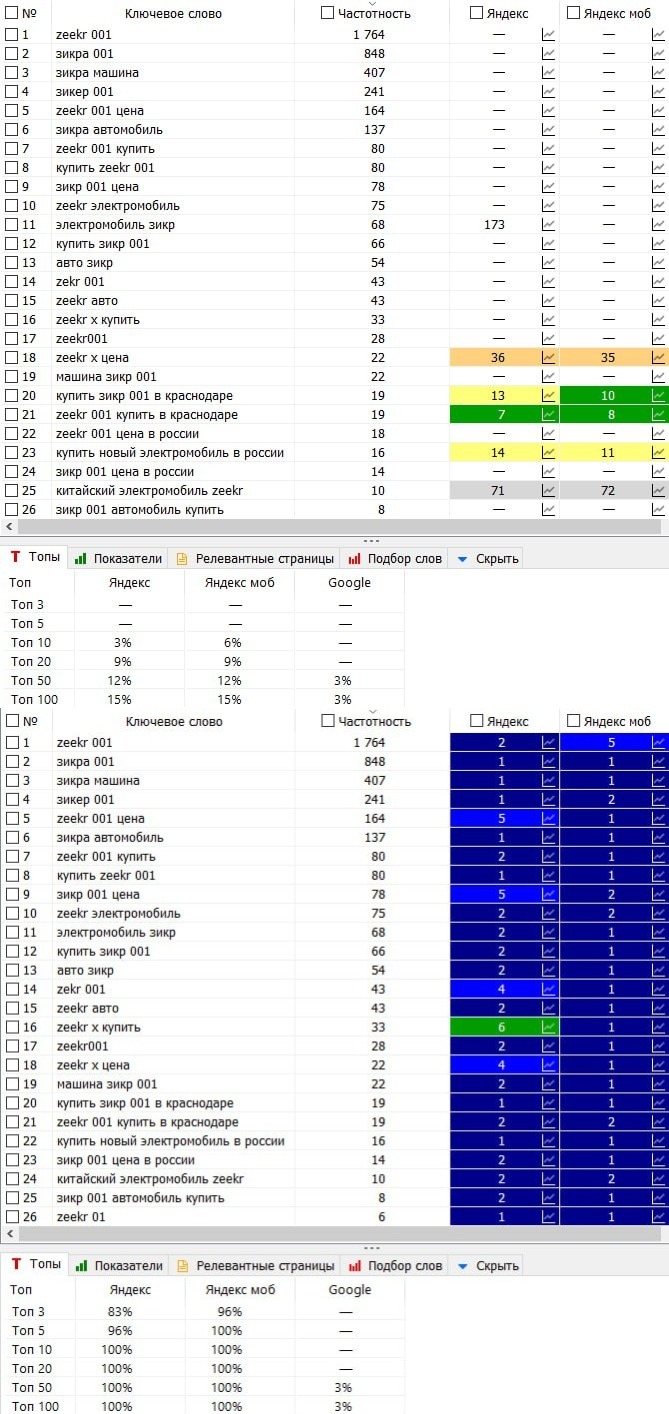669x1414 pixels.
Task: Tick the checkbox for keyword zeekr 01
Action: coord(12,1217)
